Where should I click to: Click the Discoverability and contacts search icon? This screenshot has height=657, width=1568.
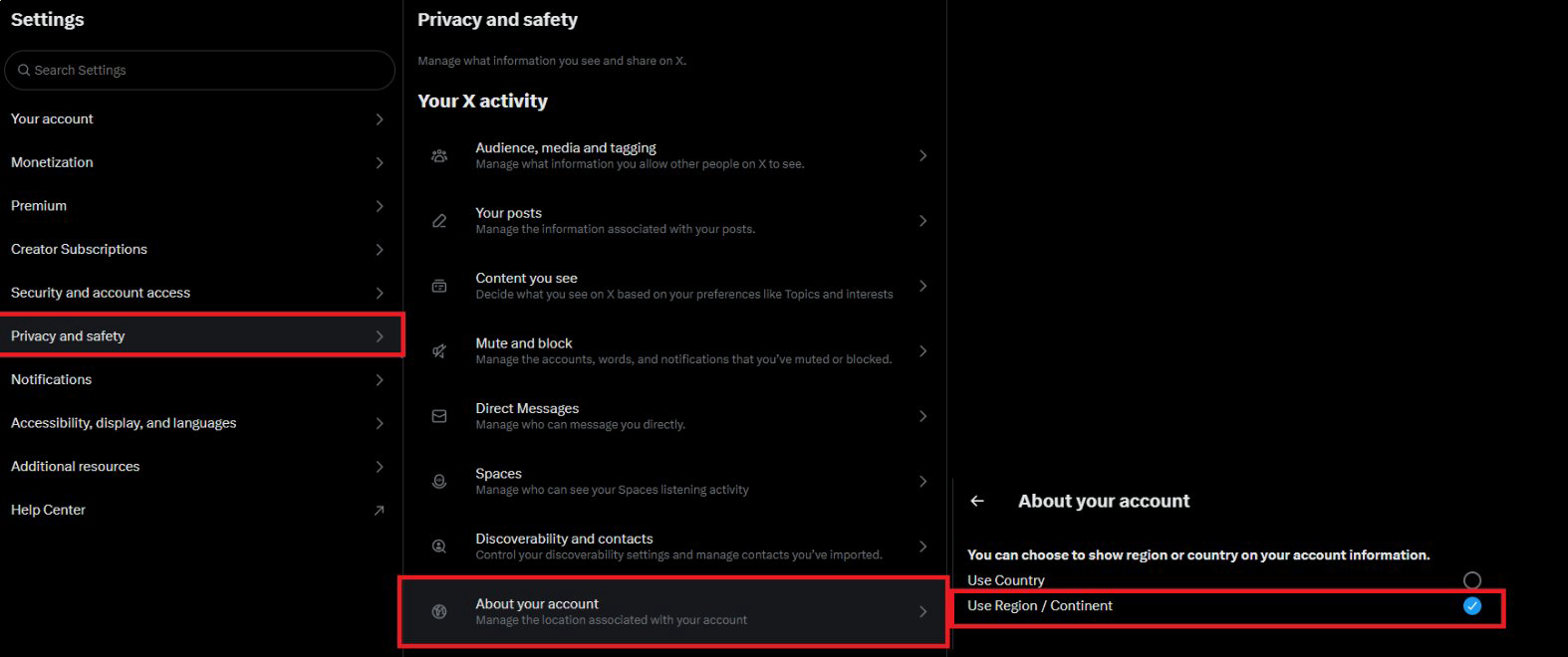[439, 547]
